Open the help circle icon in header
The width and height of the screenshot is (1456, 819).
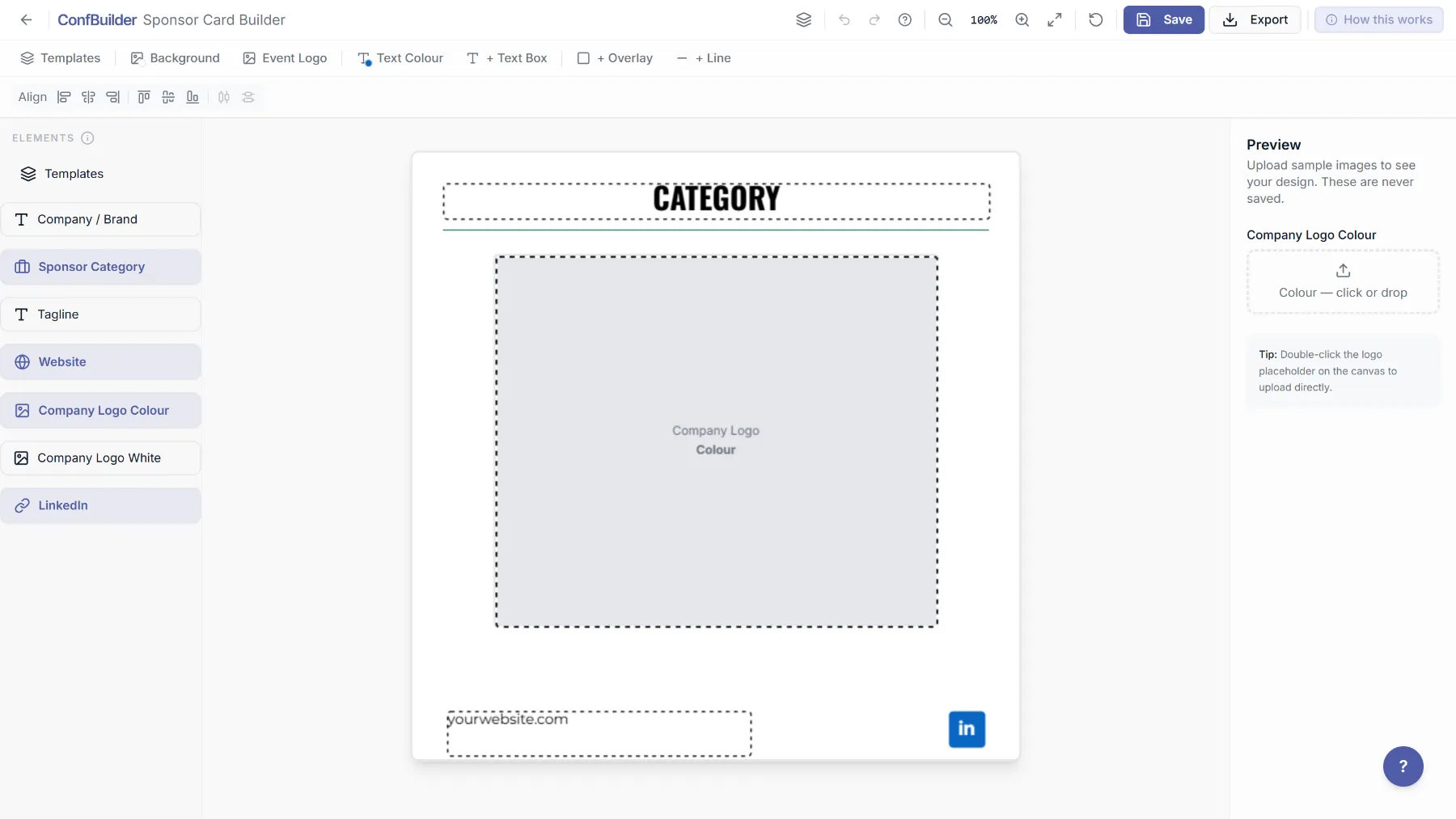pyautogui.click(x=905, y=19)
